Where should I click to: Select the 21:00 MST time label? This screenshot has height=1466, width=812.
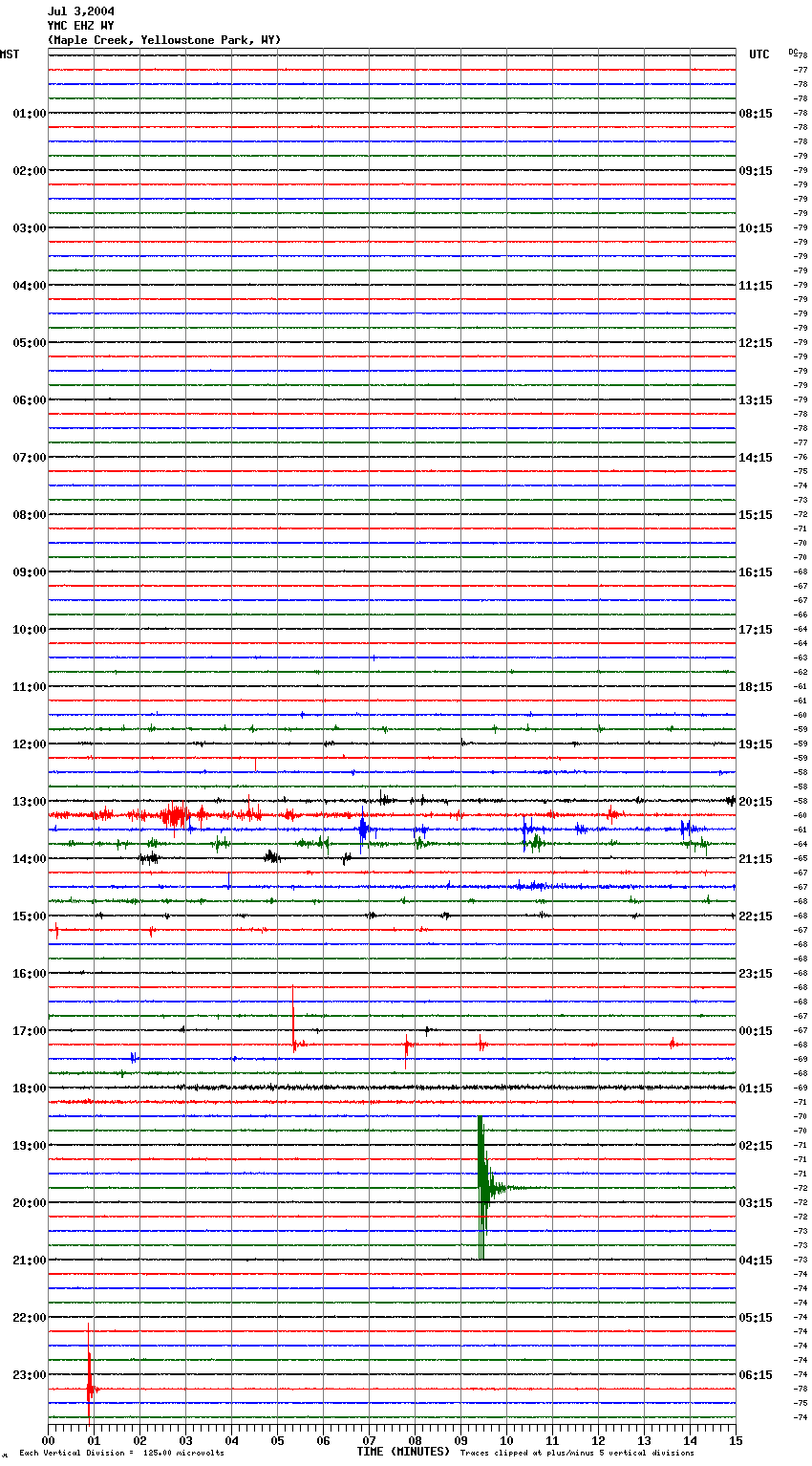tap(30, 1261)
